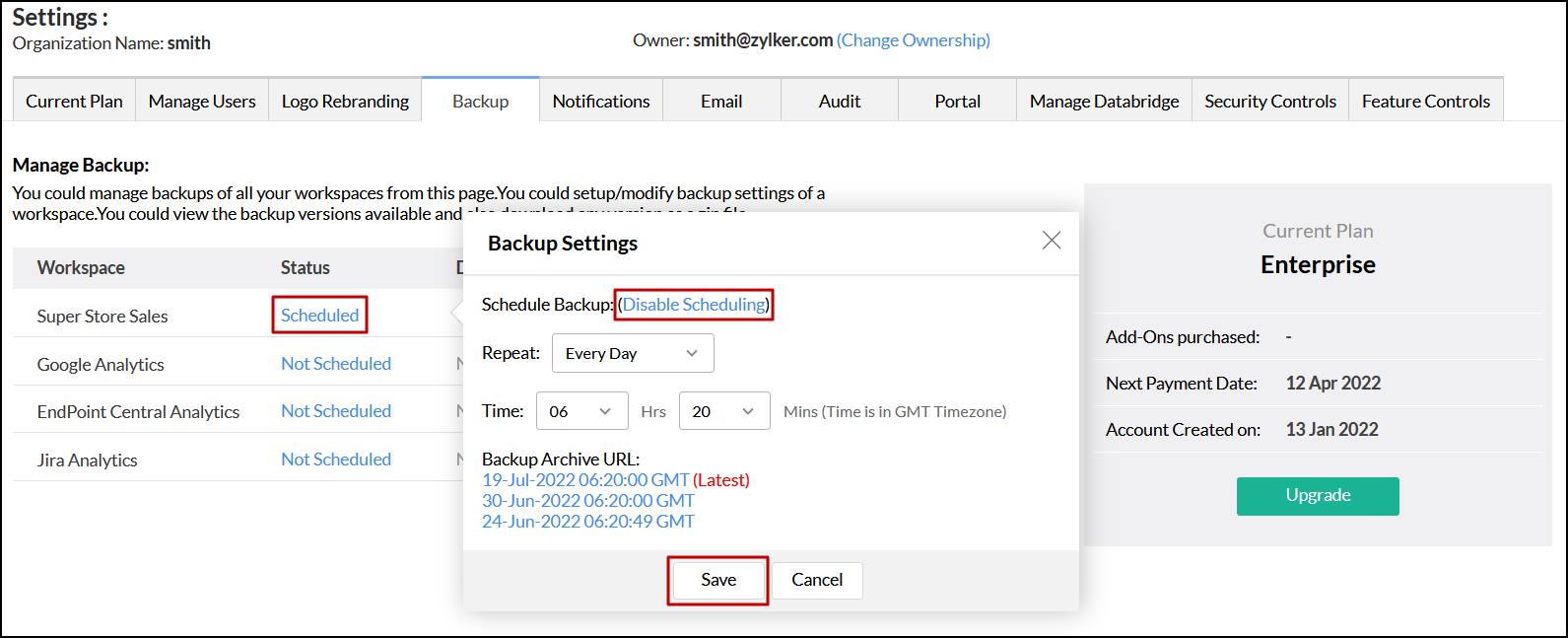Screen dimensions: 1568x638
Task: Close the Backup Settings dialog
Action: (x=1052, y=241)
